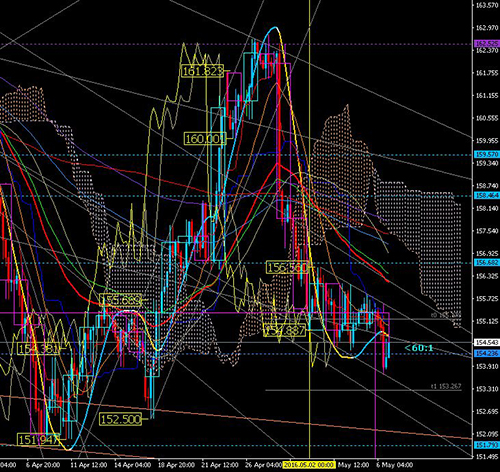Click the 155.669 price label on chart
Image resolution: width=500 pixels, height=472 pixels.
121,300
